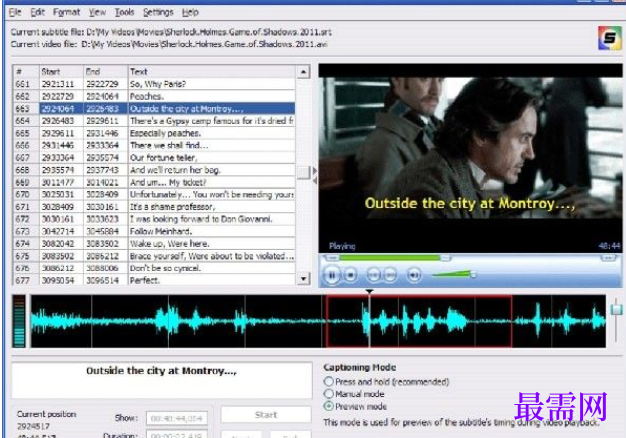Image resolution: width=626 pixels, height=438 pixels.
Task: Click the # column header
Action: [x=26, y=72]
